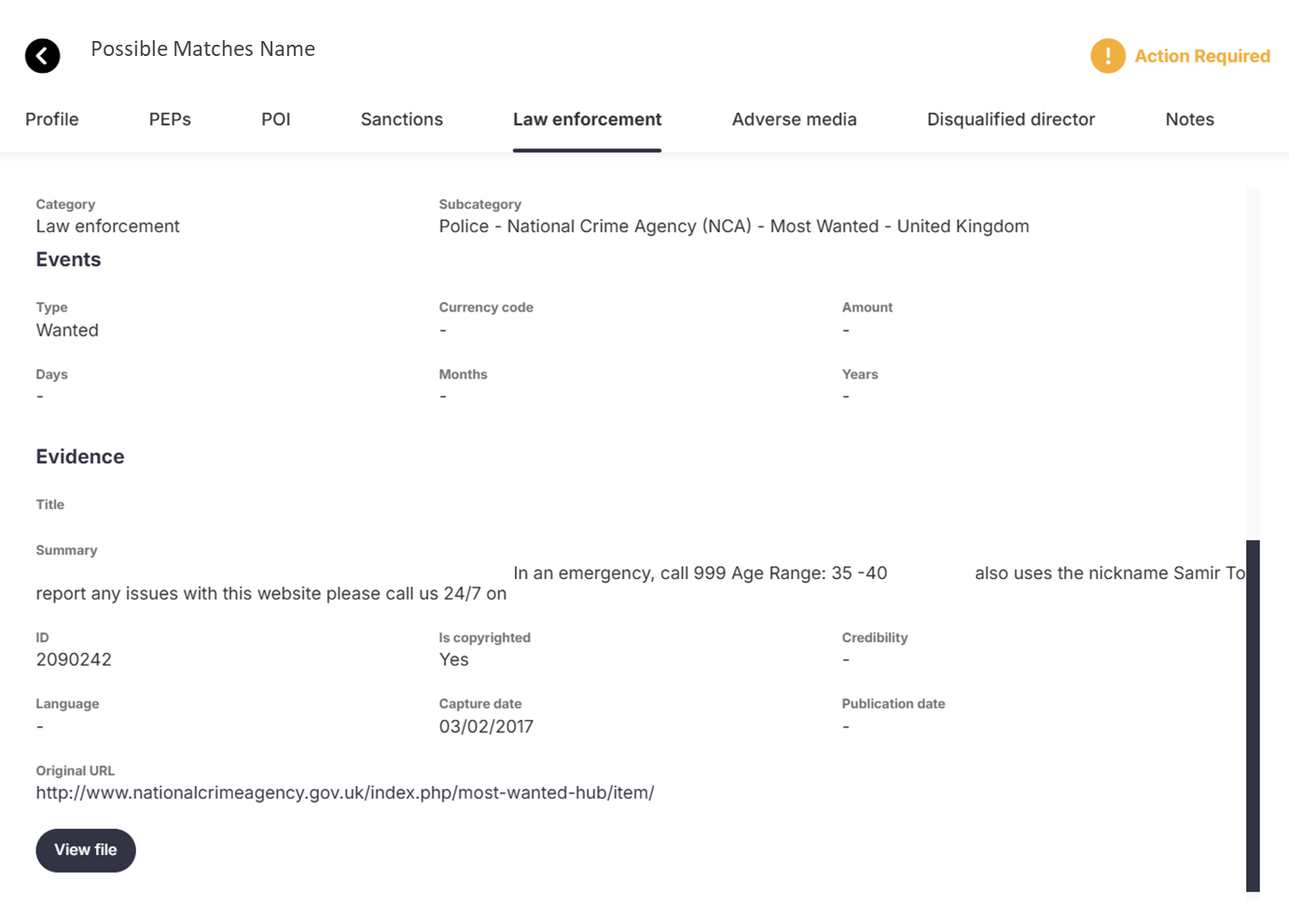
Task: Click the Publication date label
Action: (894, 704)
